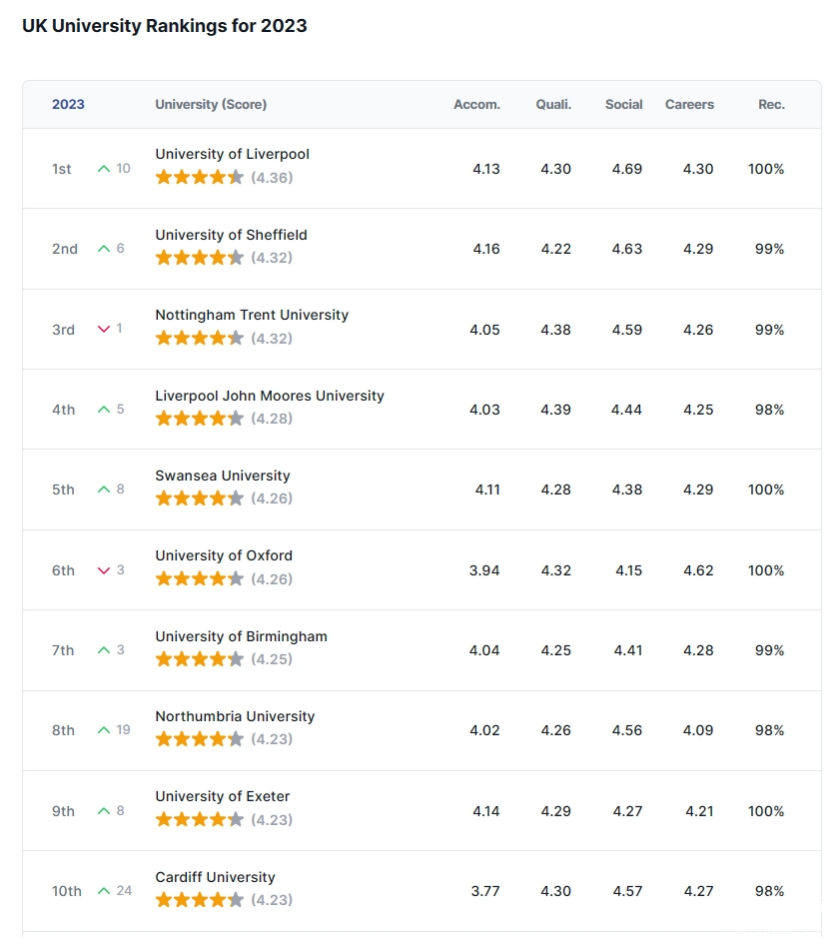The image size is (840, 945).
Task: Click Nottingham Trent's 4.38 Quali. score
Action: click(556, 330)
